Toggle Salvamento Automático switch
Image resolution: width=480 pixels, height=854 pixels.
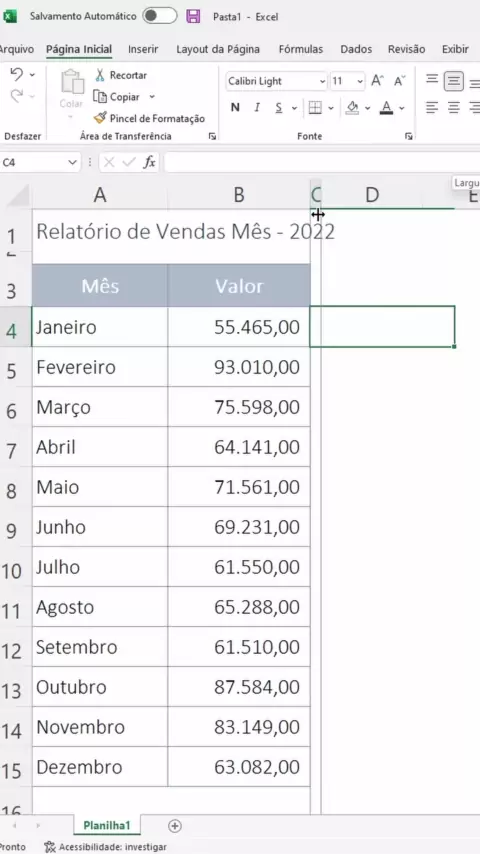click(x=160, y=16)
